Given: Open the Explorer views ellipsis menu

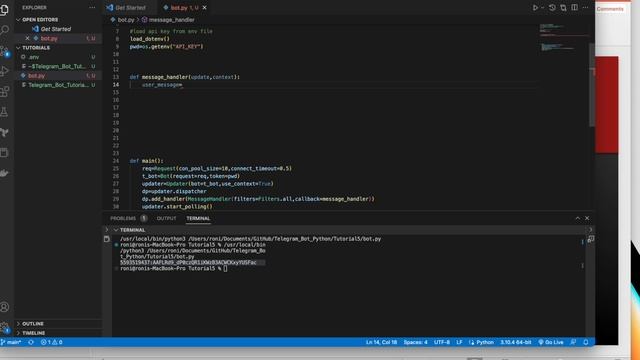Looking at the screenshot, I should pyautogui.click(x=92, y=7).
